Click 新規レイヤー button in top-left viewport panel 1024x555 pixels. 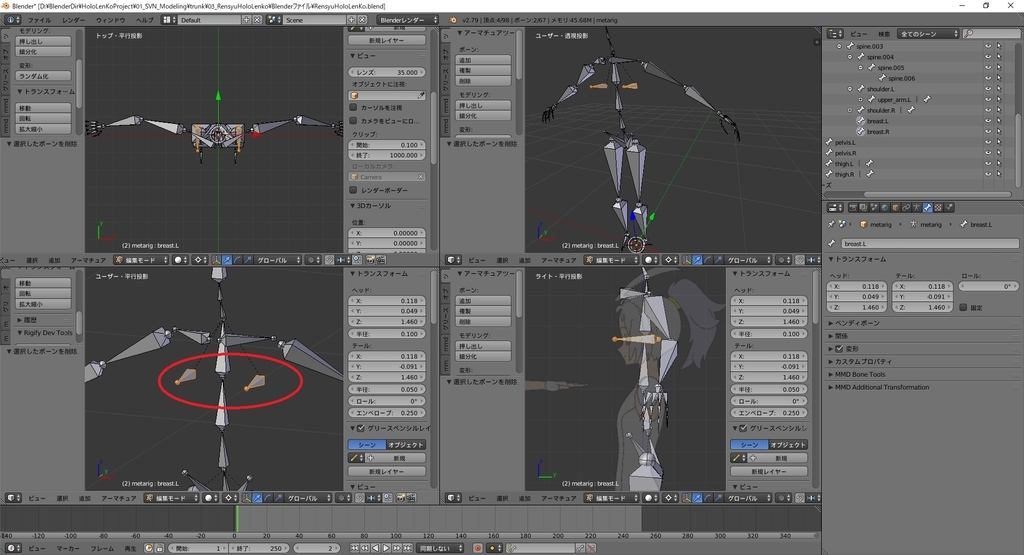tap(387, 40)
